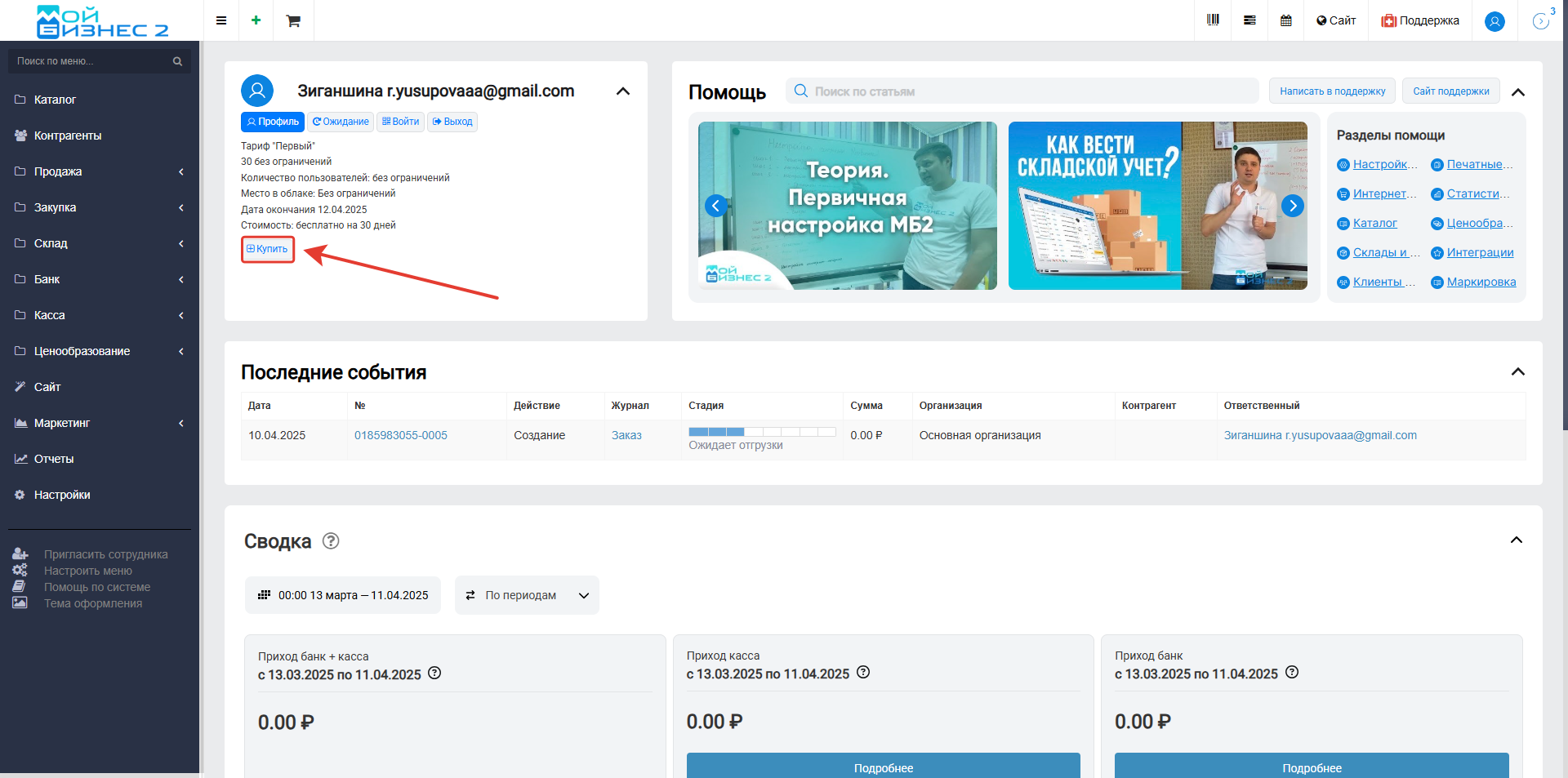The height and width of the screenshot is (778, 1568).
Task: Click the Сводка help question icon
Action: coord(331,540)
